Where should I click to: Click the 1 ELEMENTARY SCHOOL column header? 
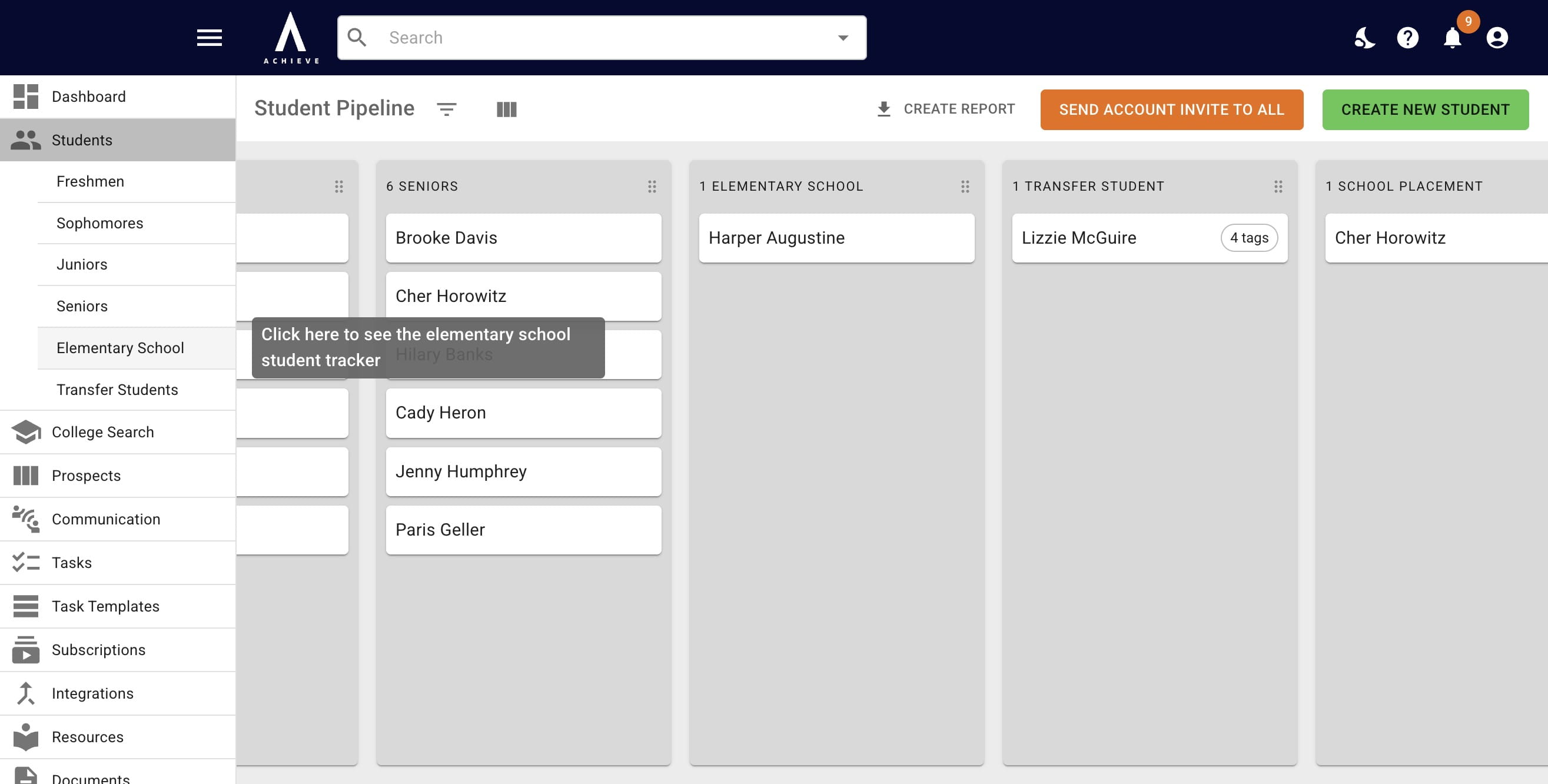[781, 186]
